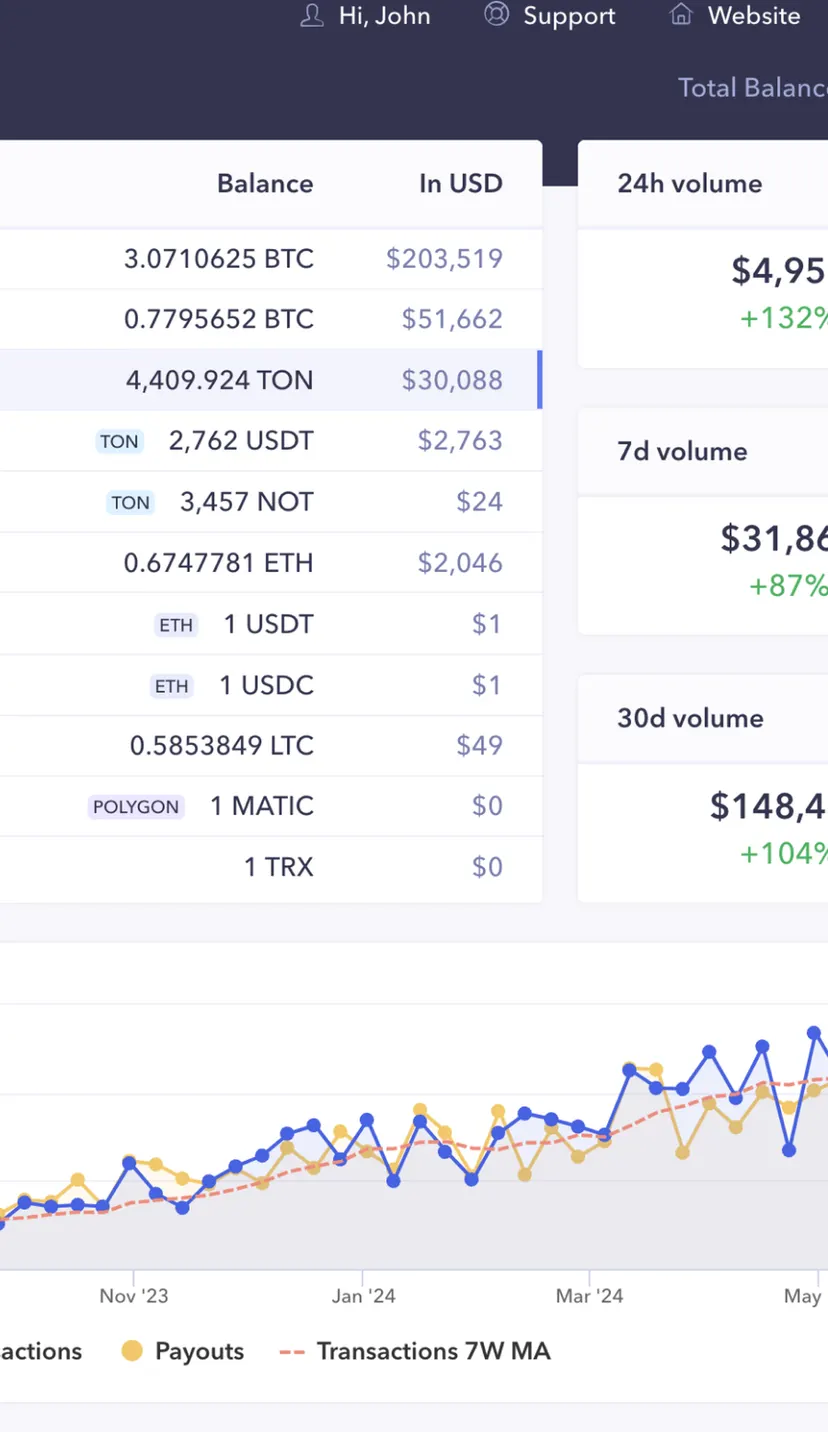Image resolution: width=828 pixels, height=1432 pixels.
Task: Click the user profile icon beside Hi, John
Action: 312,15
